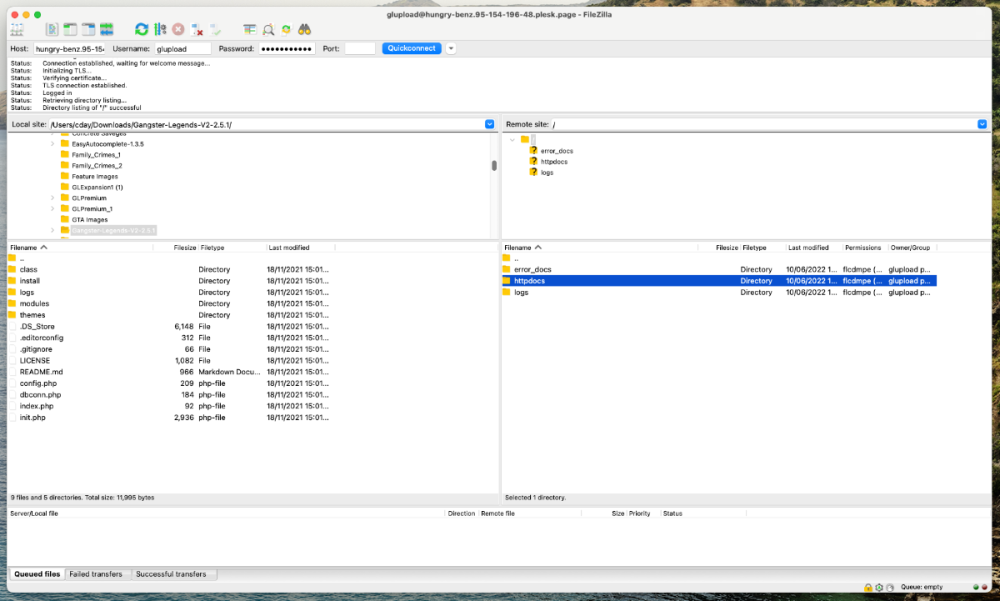Image resolution: width=1000 pixels, height=601 pixels.
Task: Open the directory listing filters icon
Action: tap(249, 30)
